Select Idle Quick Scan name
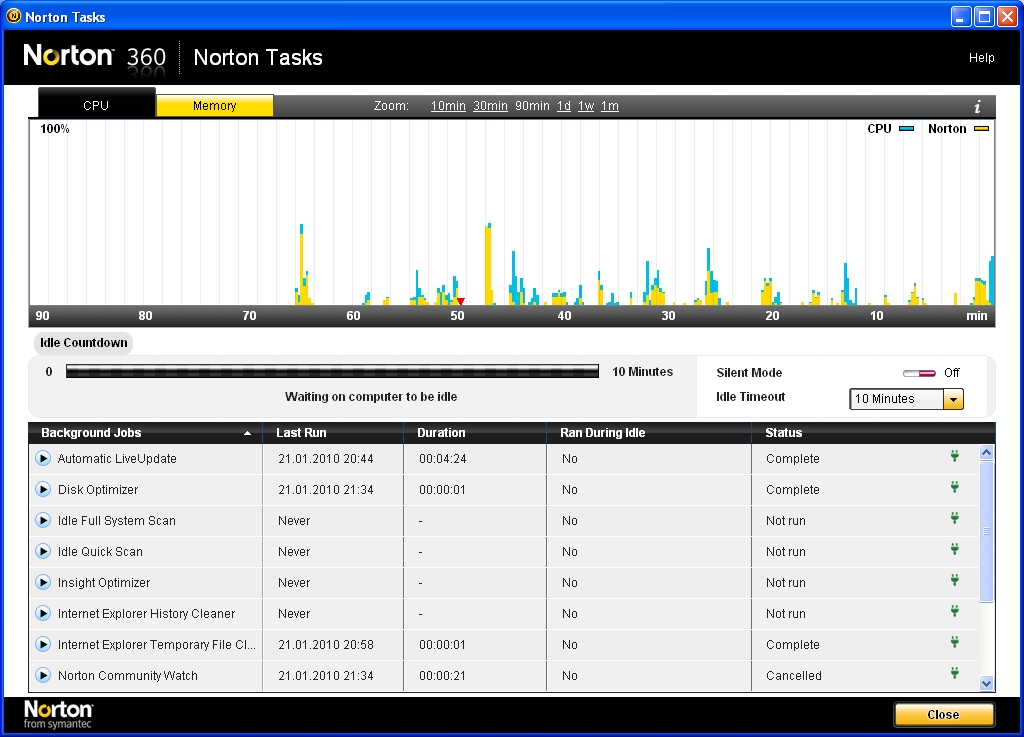The image size is (1024, 737). coord(100,552)
